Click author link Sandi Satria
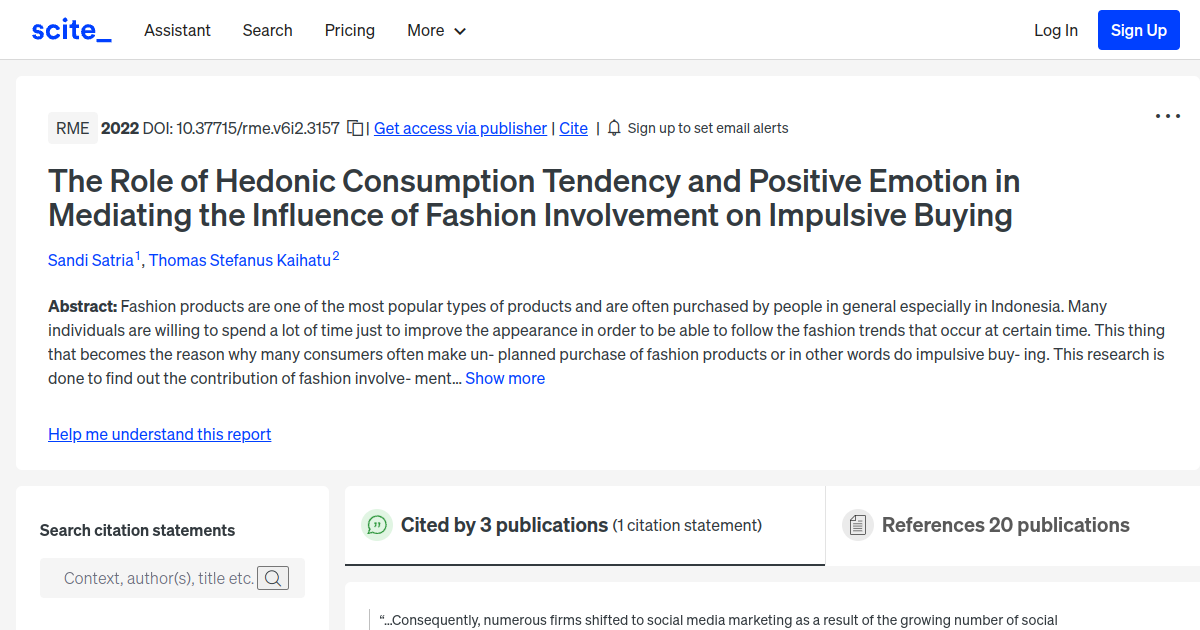Screen dimensions: 1200x630 tap(92, 260)
